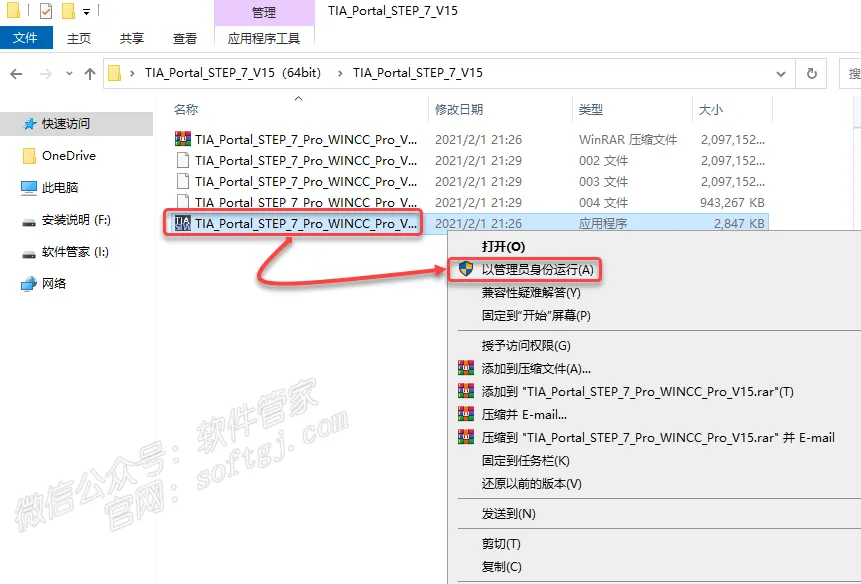Sort by the 类型 column header
The height and width of the screenshot is (584, 861).
[590, 110]
